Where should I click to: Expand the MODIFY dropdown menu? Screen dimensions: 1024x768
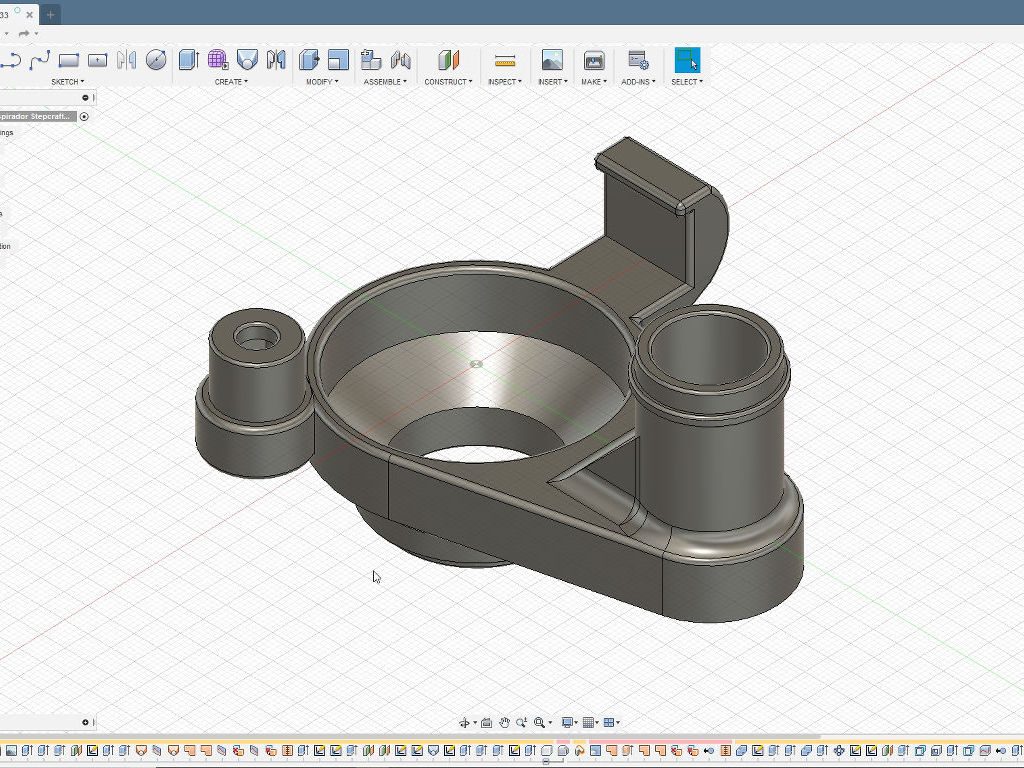(321, 82)
